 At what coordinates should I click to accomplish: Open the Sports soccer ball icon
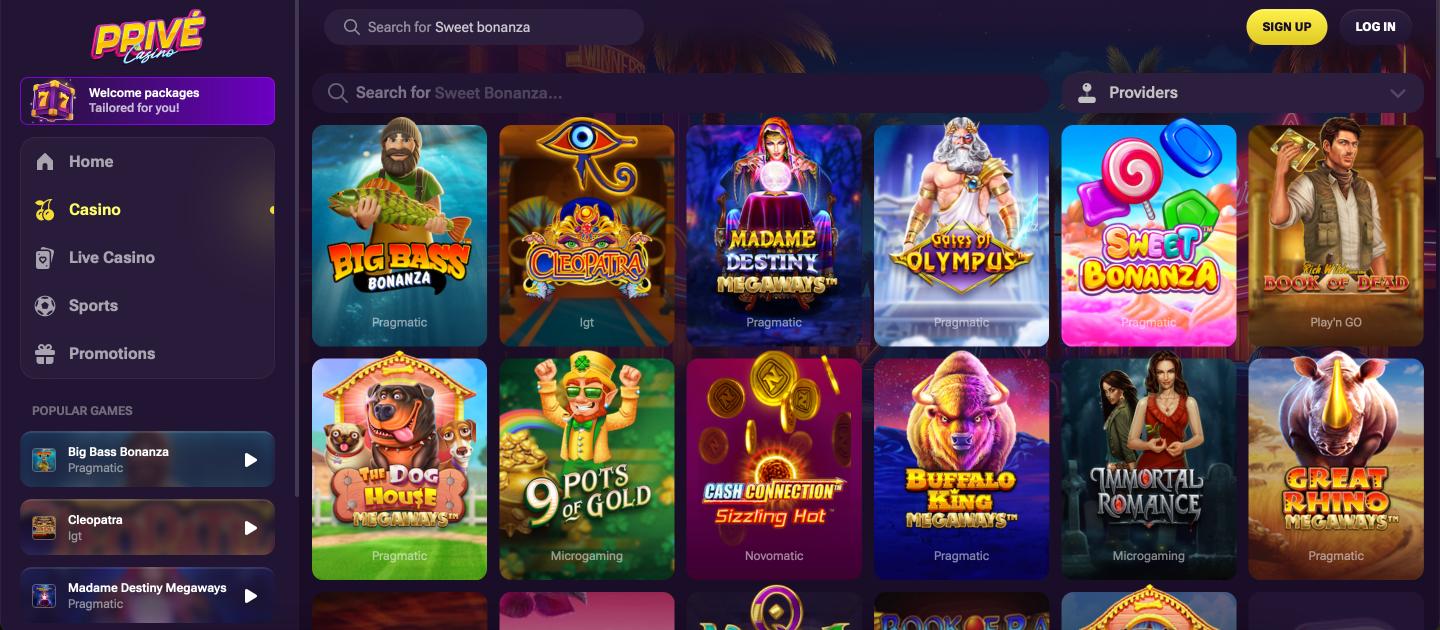point(45,306)
